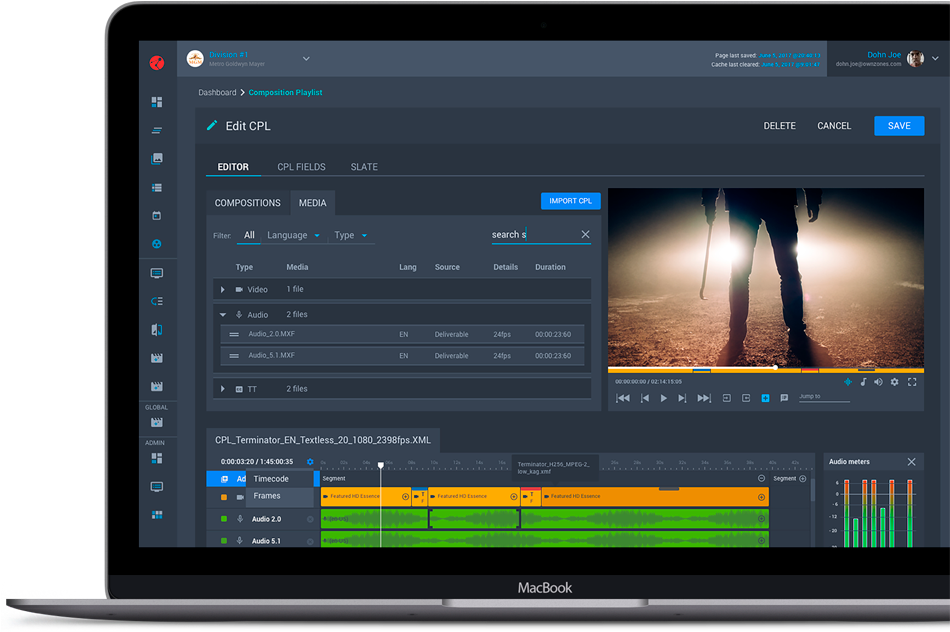Click the music note audio icon

863,382
